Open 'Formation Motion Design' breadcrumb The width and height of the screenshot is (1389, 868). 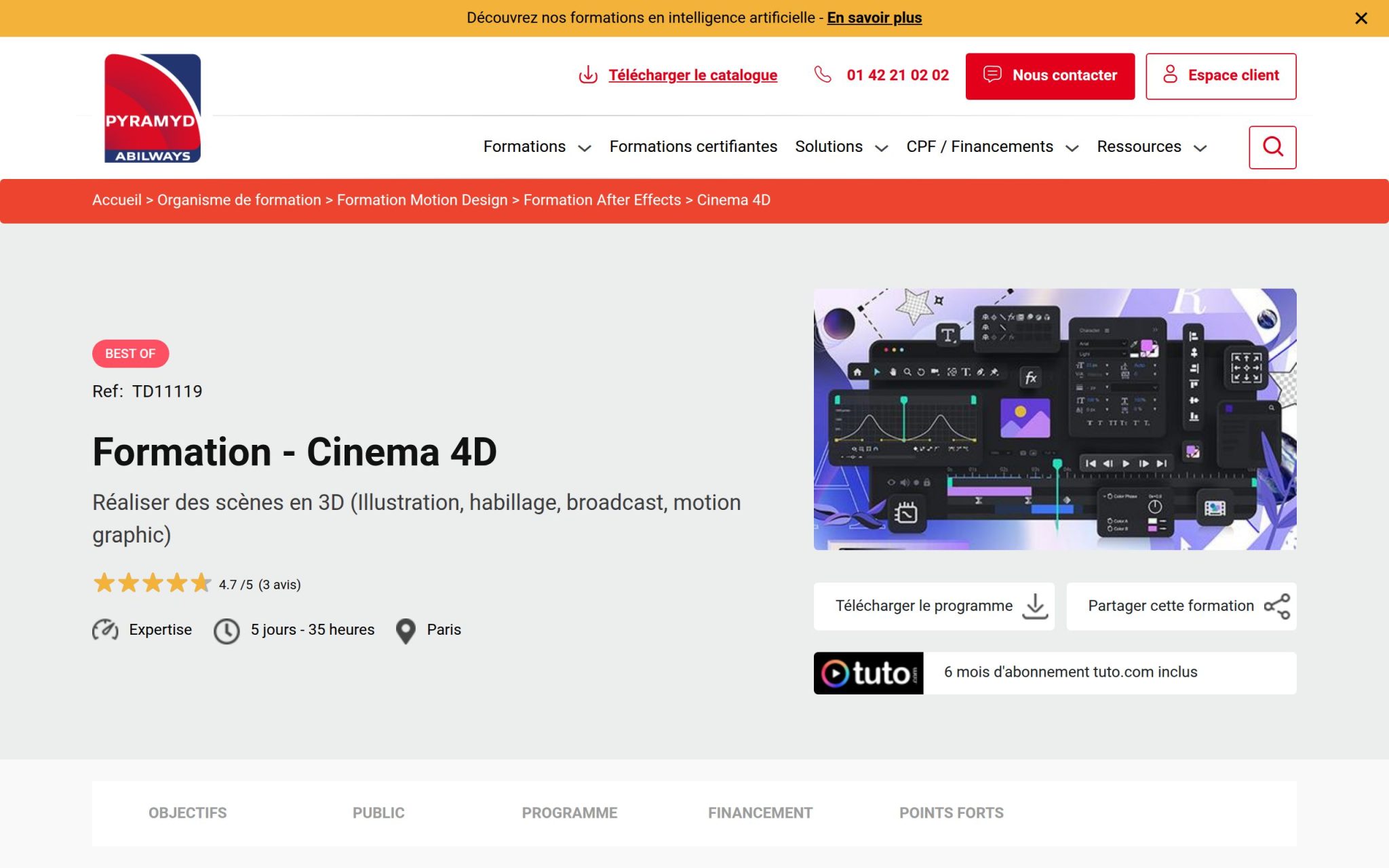(422, 200)
